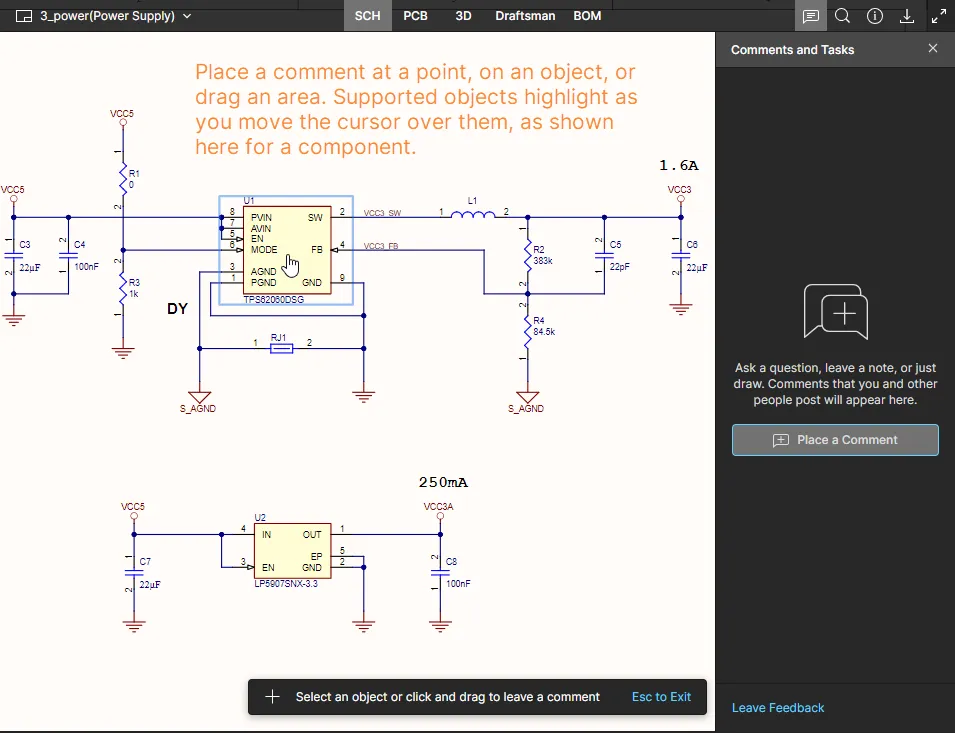The height and width of the screenshot is (733, 955).
Task: Select resistor R3 1k symbol
Action: (123, 289)
